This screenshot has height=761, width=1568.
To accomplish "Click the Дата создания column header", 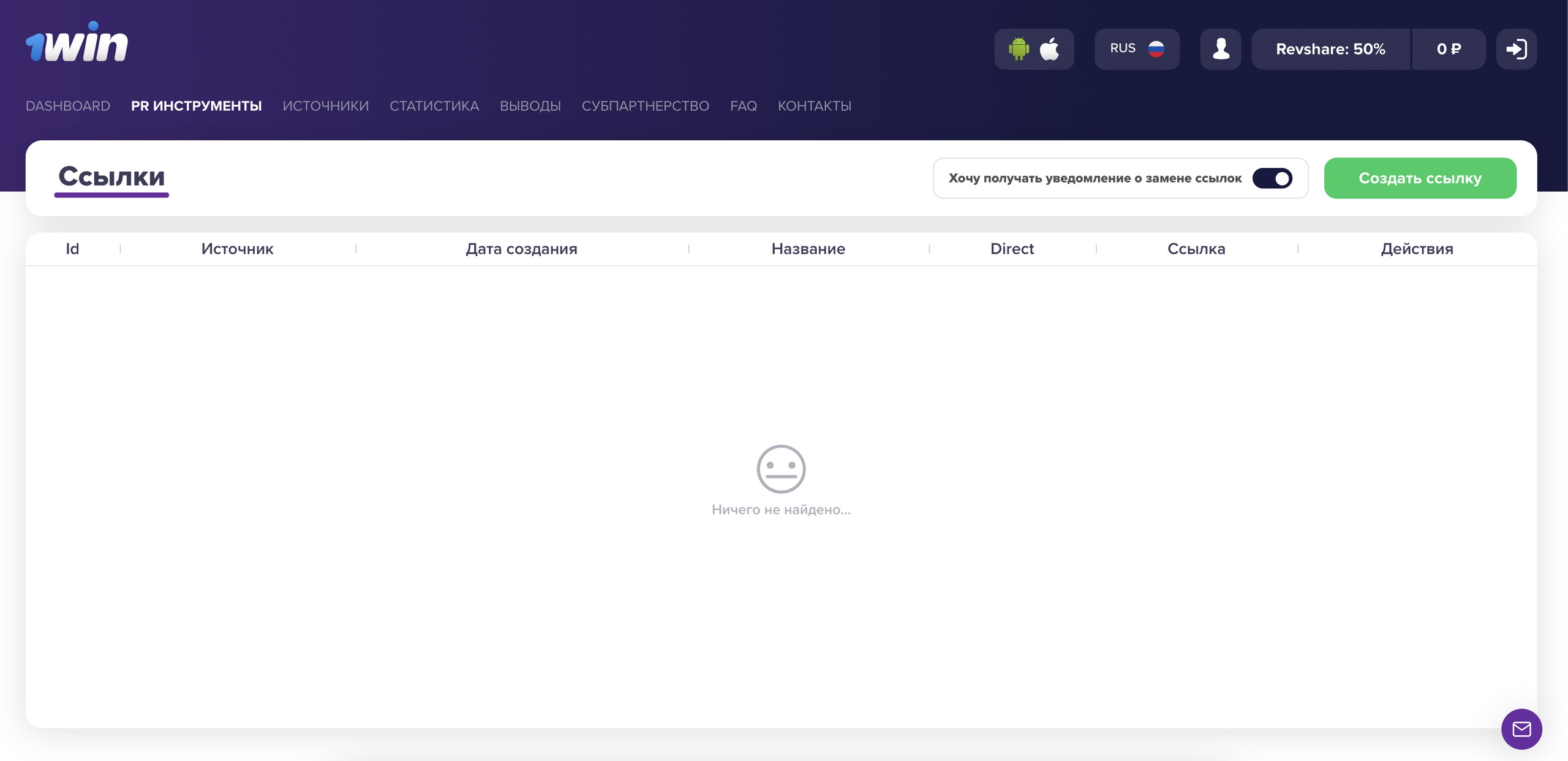I will 521,249.
